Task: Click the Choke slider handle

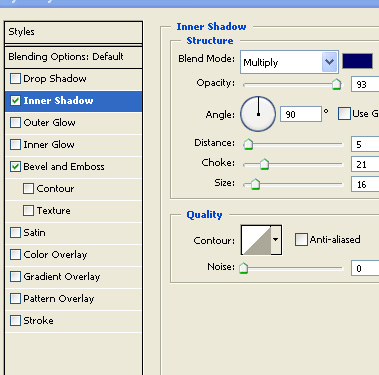Action: tap(264, 164)
